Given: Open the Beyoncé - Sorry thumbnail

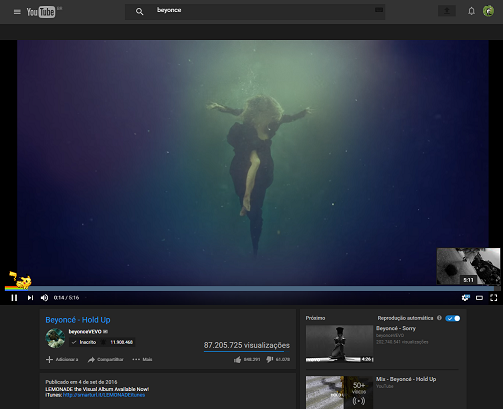Looking at the screenshot, I should coord(339,344).
